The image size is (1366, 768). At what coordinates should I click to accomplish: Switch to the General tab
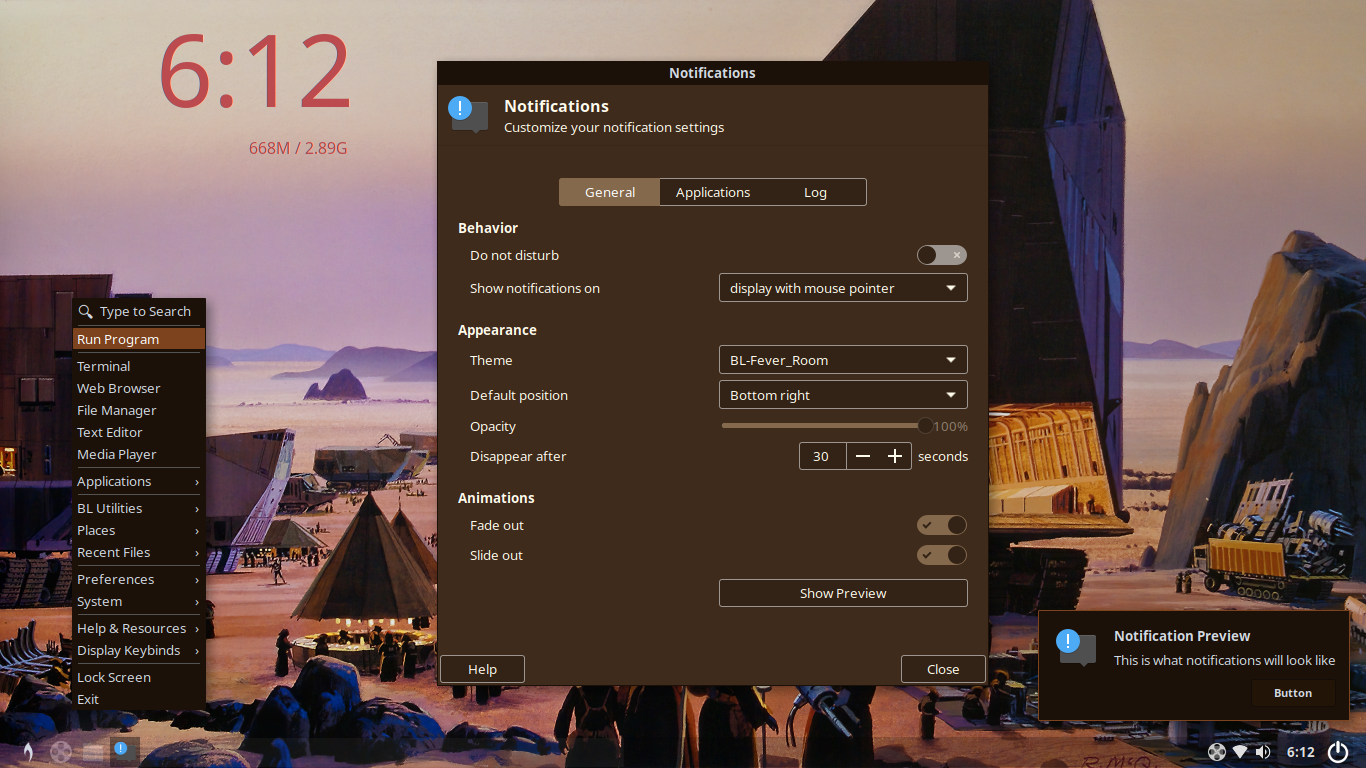coord(610,192)
